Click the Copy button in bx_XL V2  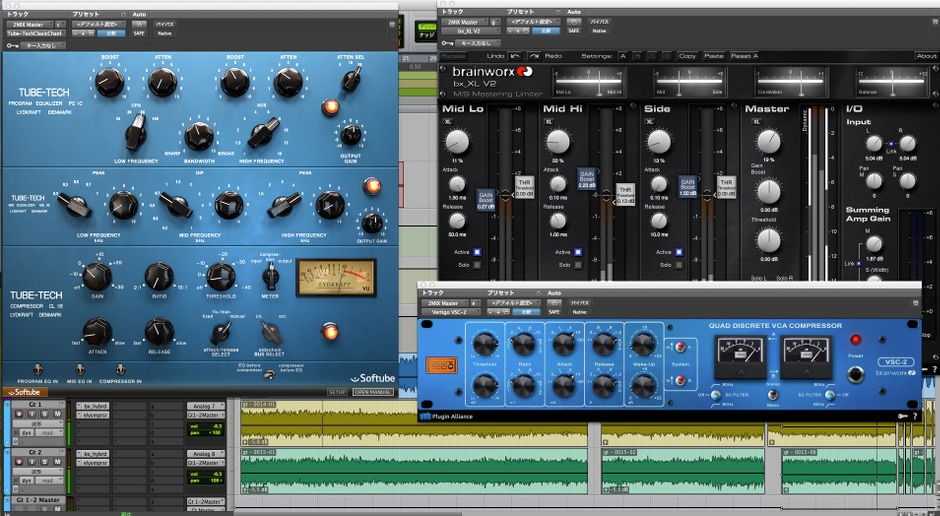[x=688, y=56]
